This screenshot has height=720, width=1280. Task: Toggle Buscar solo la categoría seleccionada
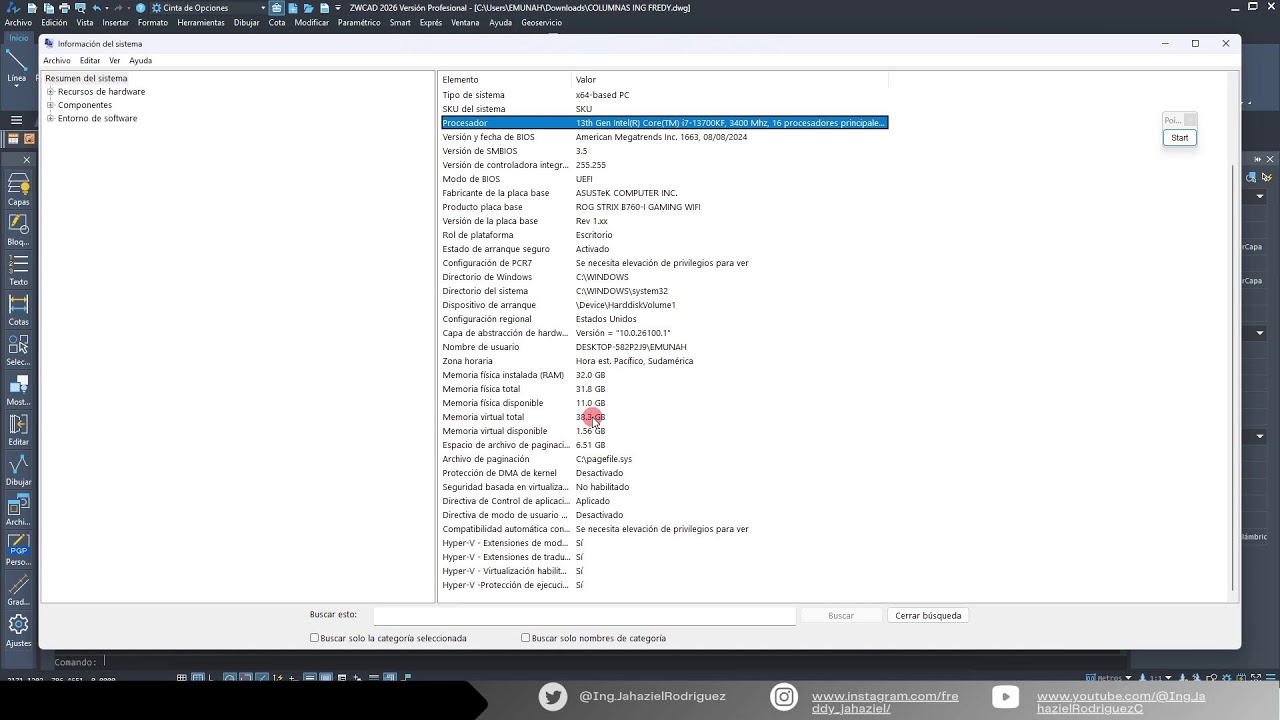(x=314, y=638)
